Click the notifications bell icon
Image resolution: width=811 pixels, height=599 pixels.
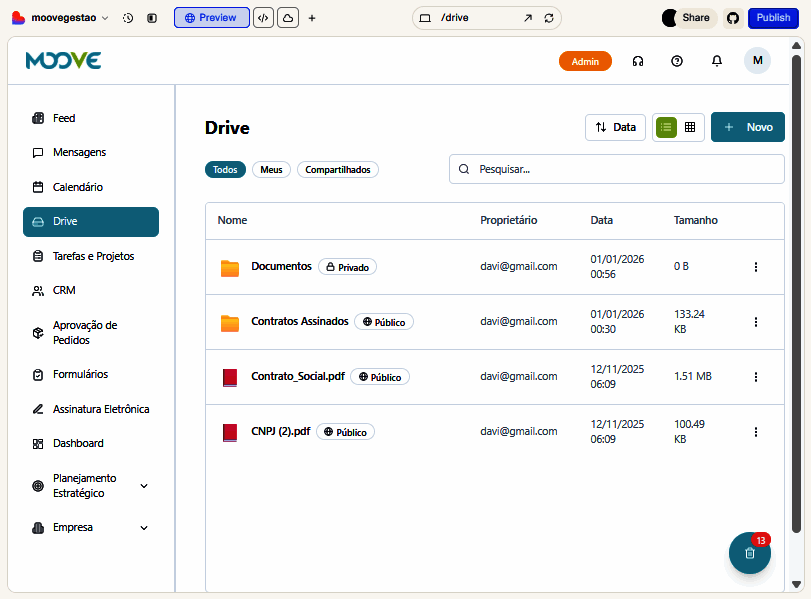point(717,61)
